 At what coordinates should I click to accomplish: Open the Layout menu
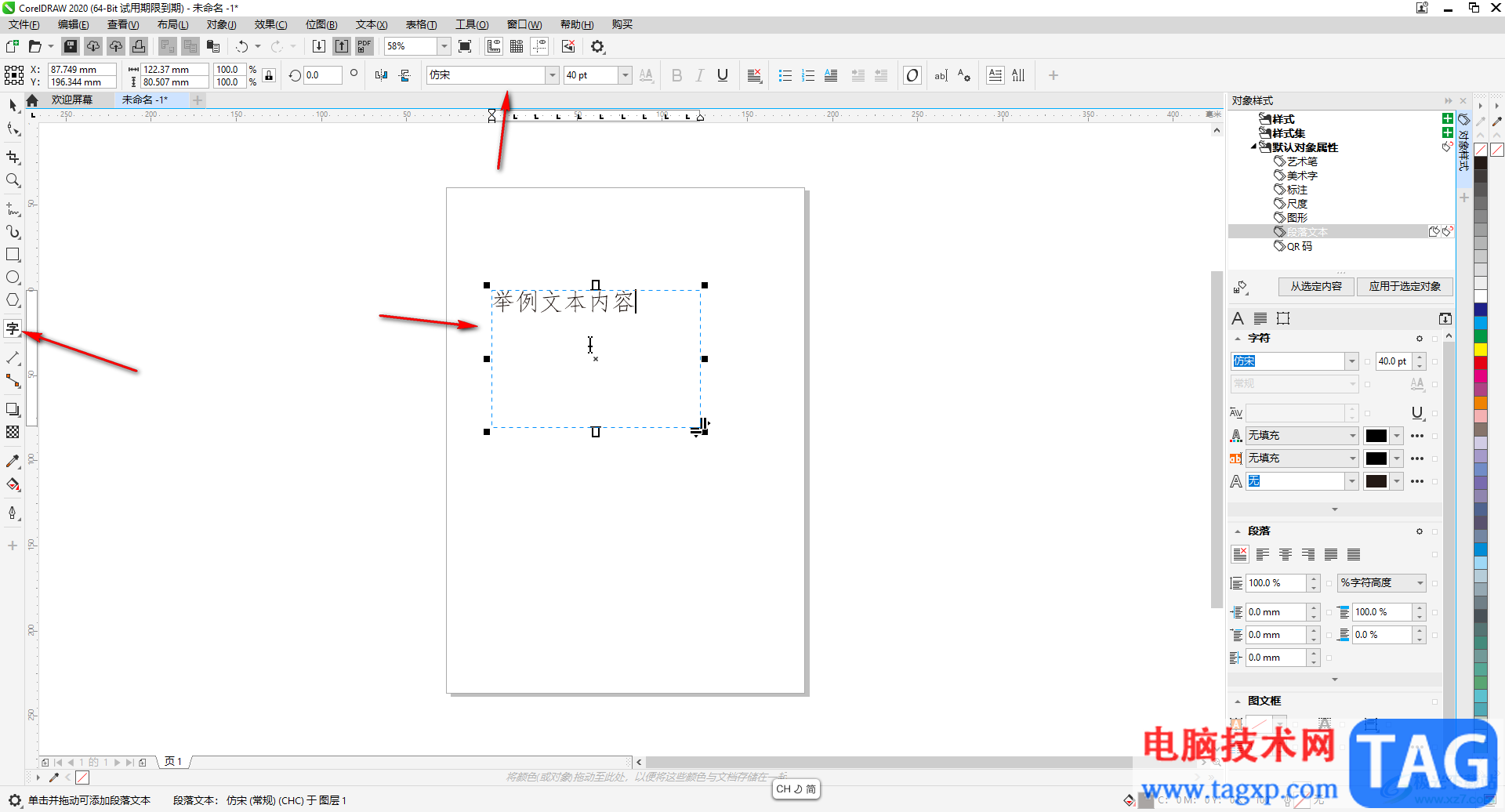point(173,25)
